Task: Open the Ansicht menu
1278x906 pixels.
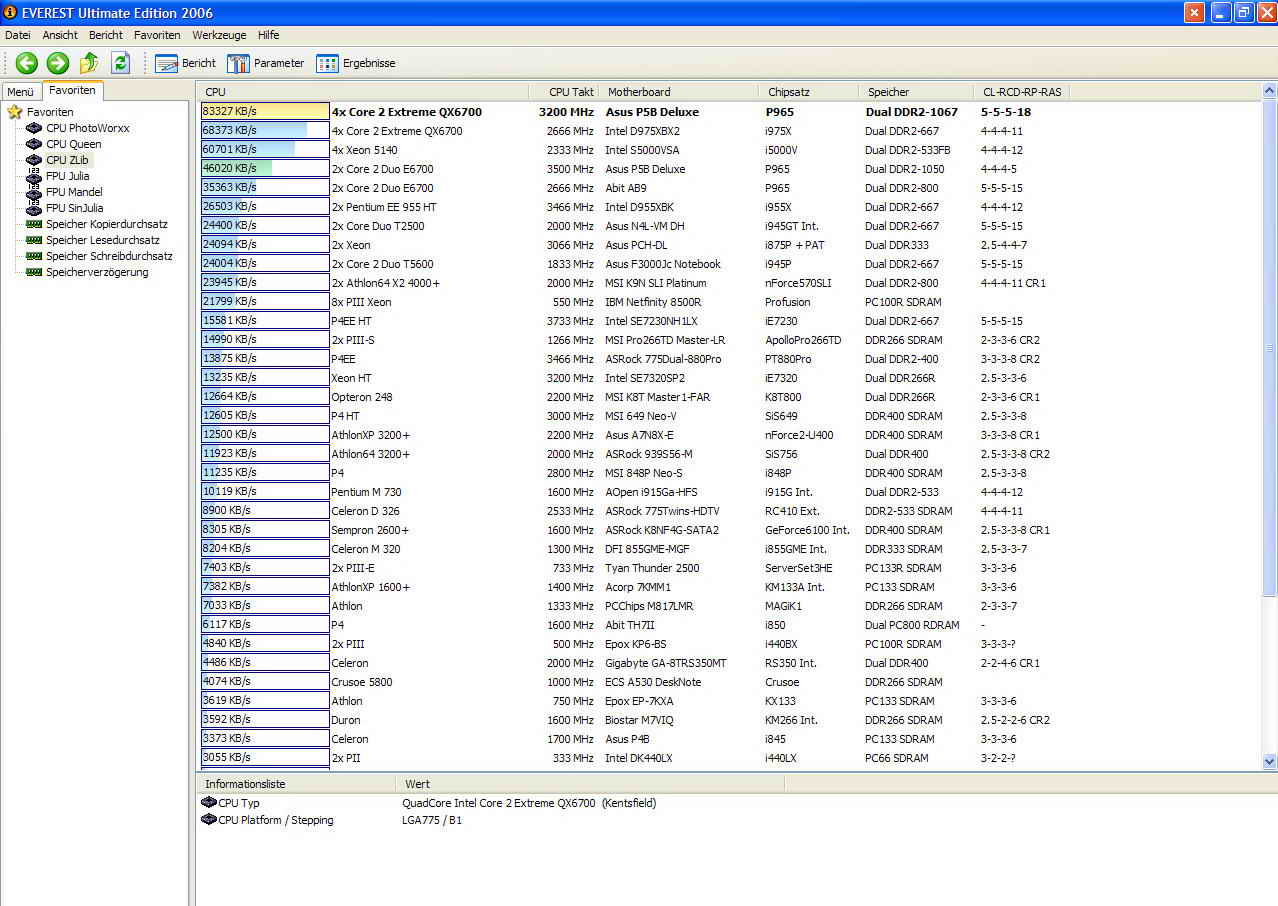Action: coord(60,35)
